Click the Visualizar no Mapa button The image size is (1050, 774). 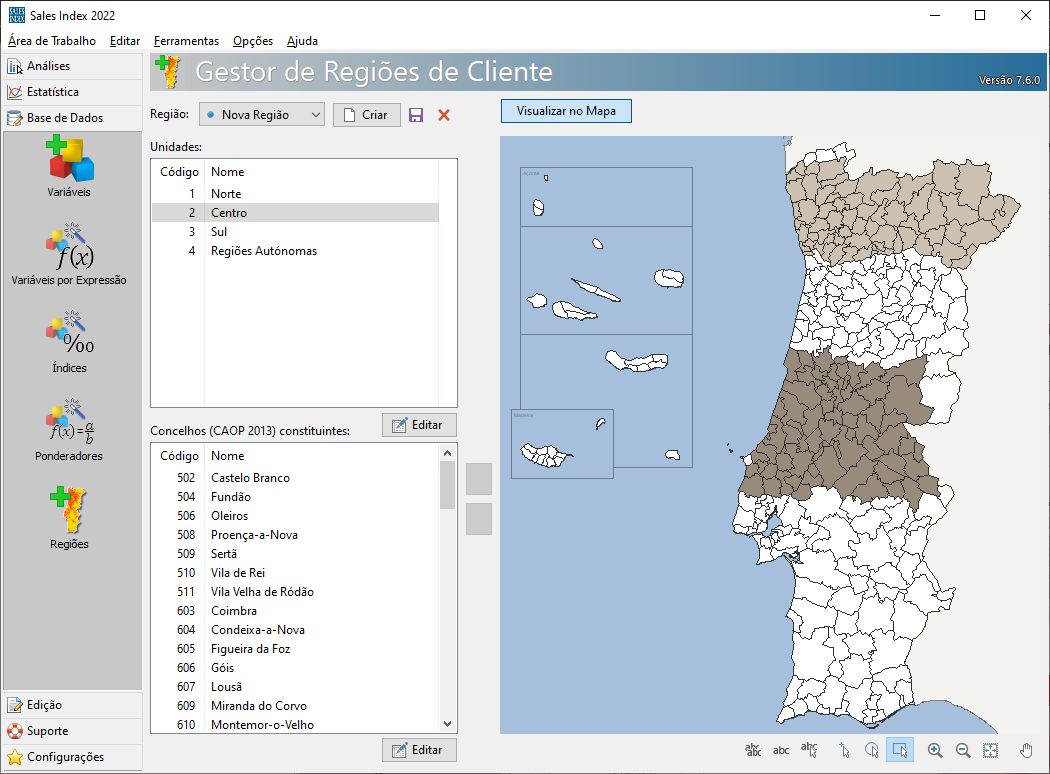[566, 110]
